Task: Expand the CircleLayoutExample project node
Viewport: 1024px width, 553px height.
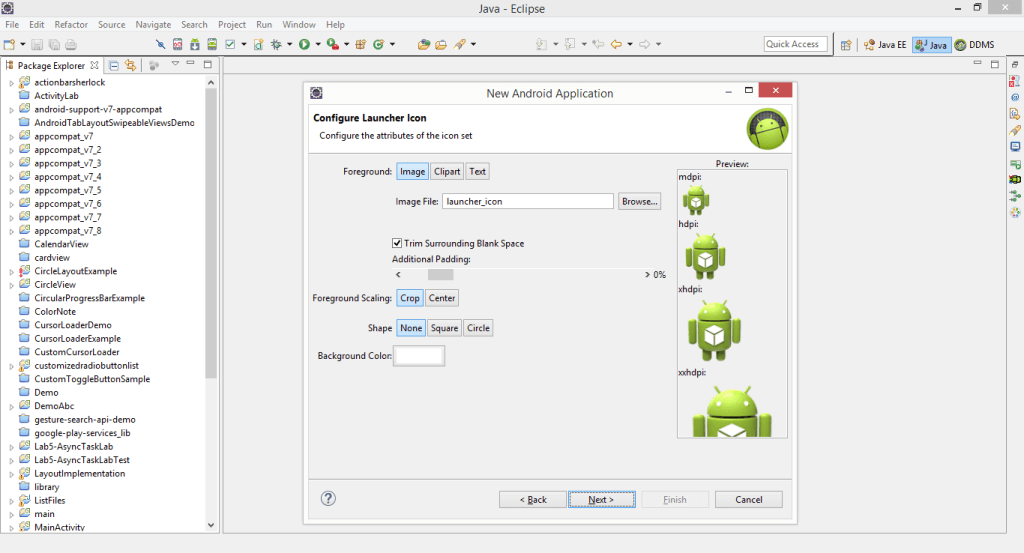Action: (x=11, y=272)
